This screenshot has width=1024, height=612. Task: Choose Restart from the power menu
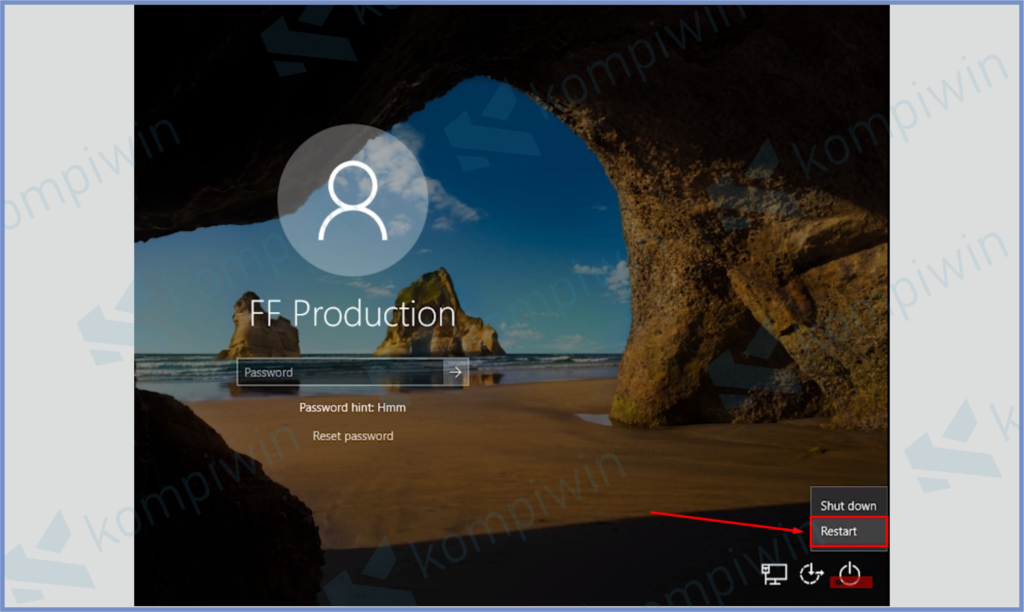click(848, 531)
